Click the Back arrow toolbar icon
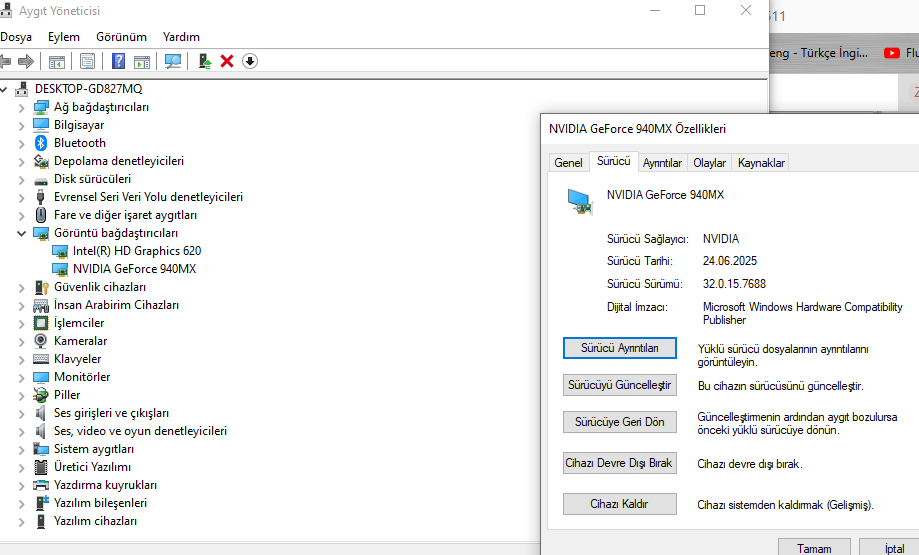 (5, 61)
